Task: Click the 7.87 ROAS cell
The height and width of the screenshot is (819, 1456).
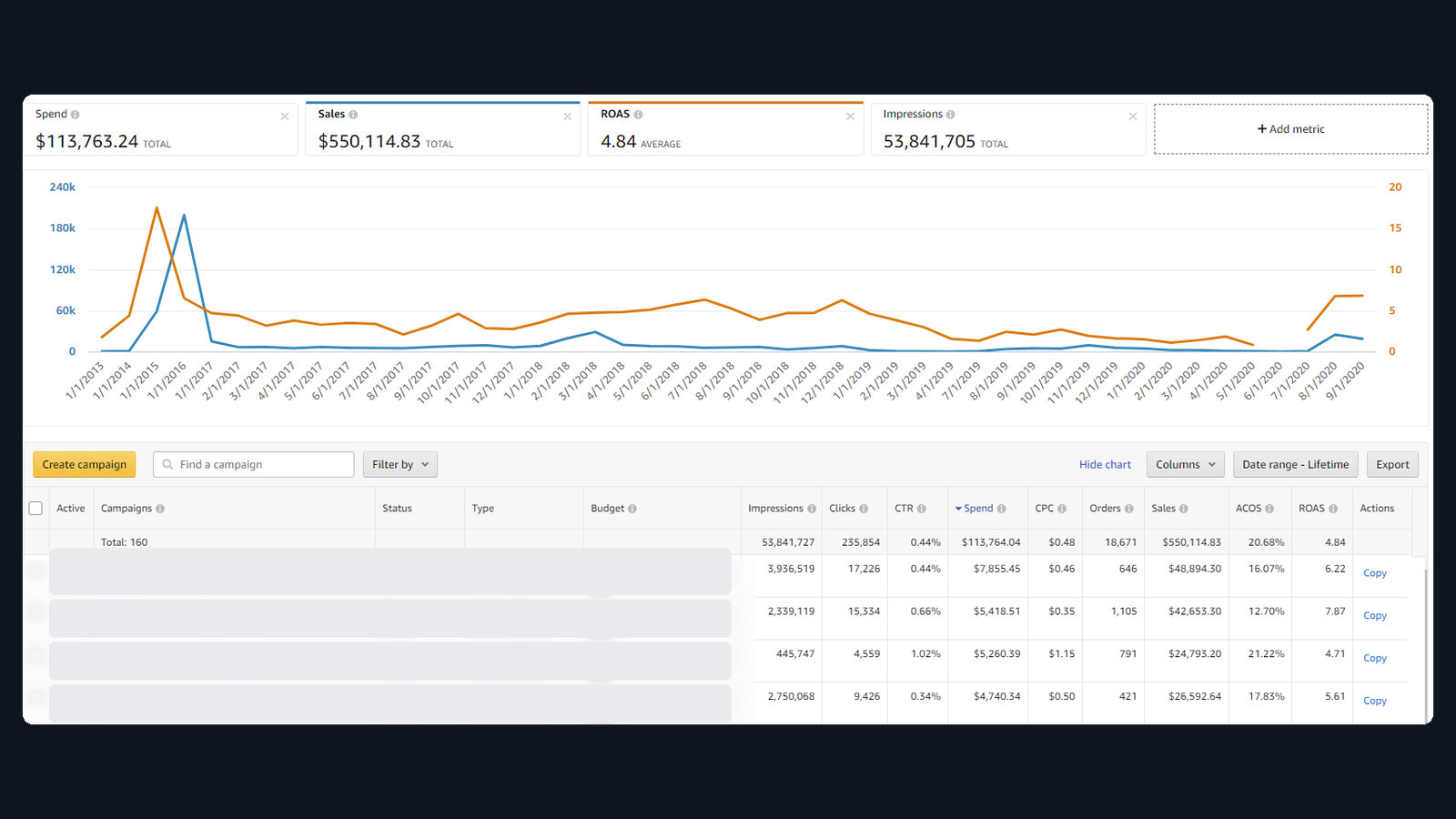Action: pyautogui.click(x=1335, y=612)
